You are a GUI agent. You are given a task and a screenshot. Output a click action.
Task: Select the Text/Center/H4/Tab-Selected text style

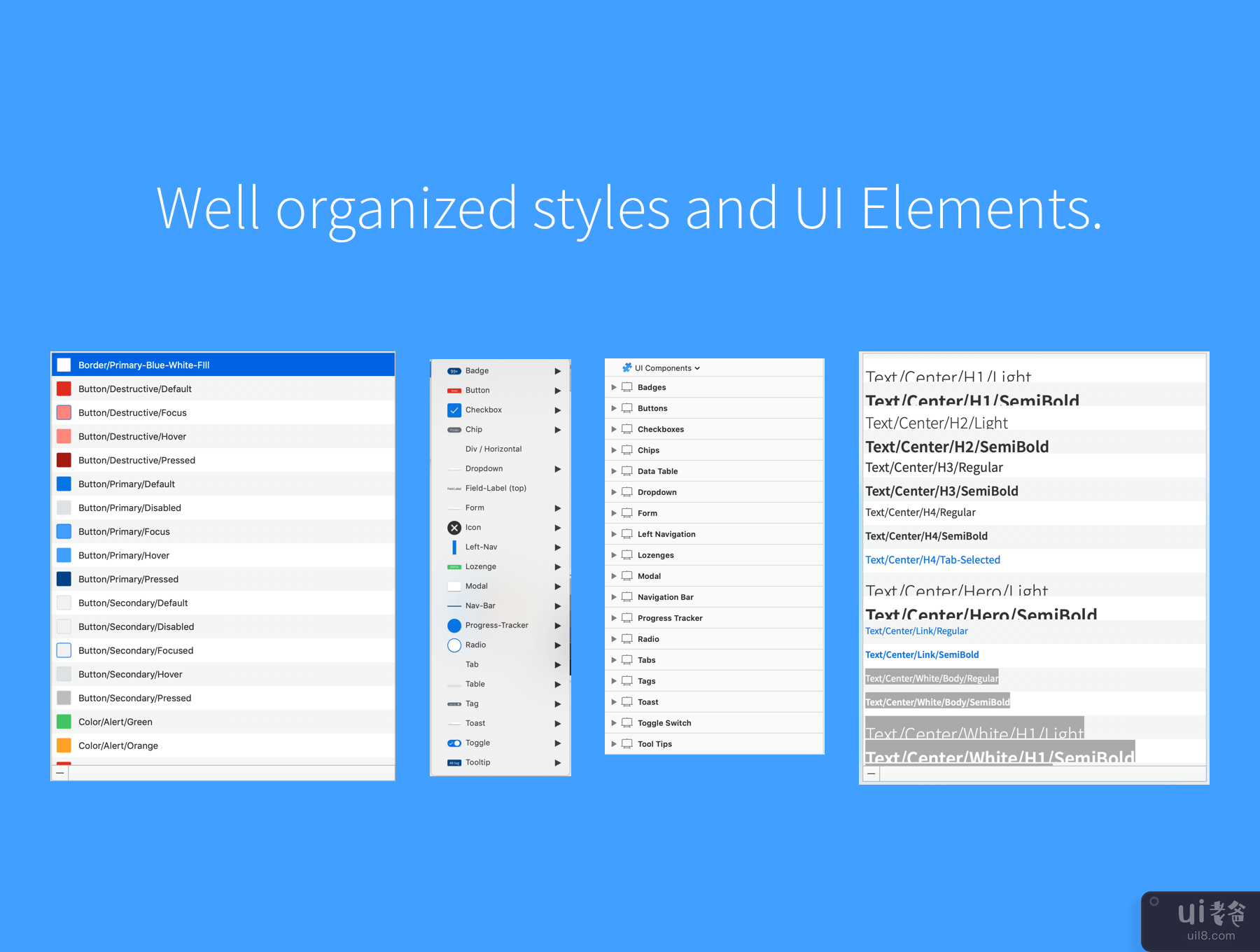pyautogui.click(x=932, y=560)
